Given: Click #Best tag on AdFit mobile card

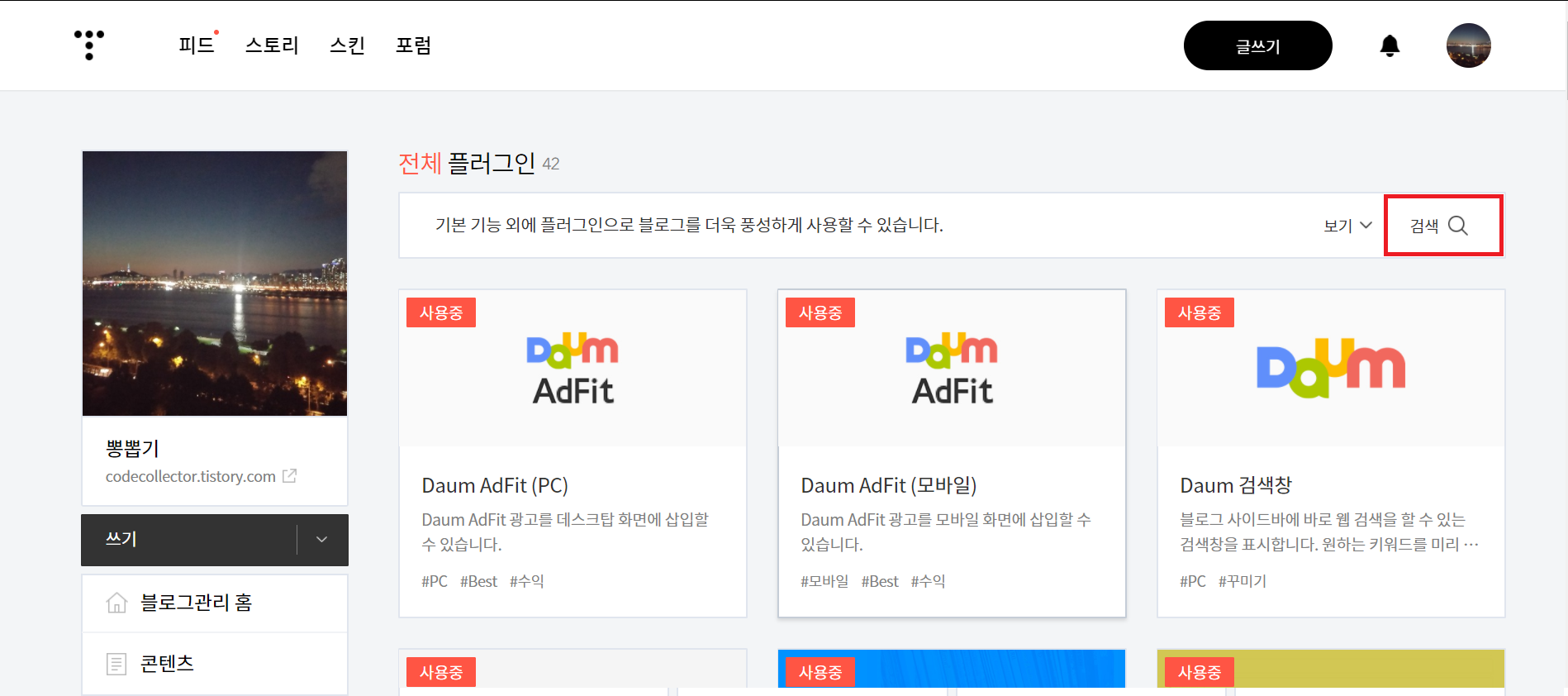Looking at the screenshot, I should tap(880, 581).
